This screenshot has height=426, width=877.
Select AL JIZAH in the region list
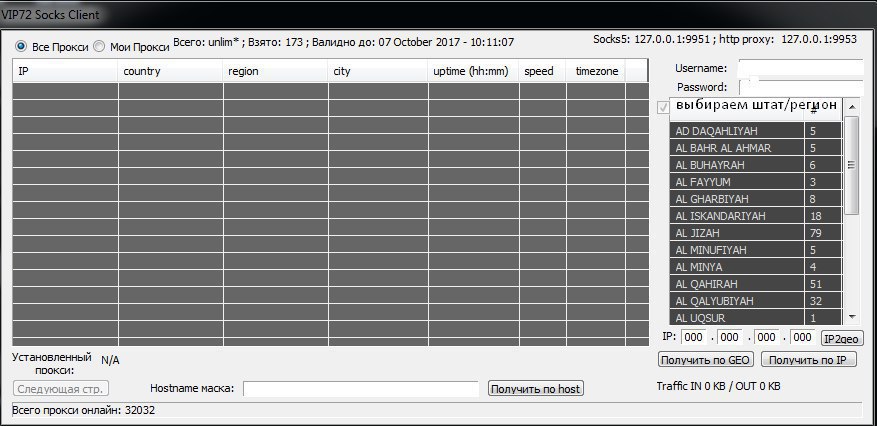coord(736,233)
